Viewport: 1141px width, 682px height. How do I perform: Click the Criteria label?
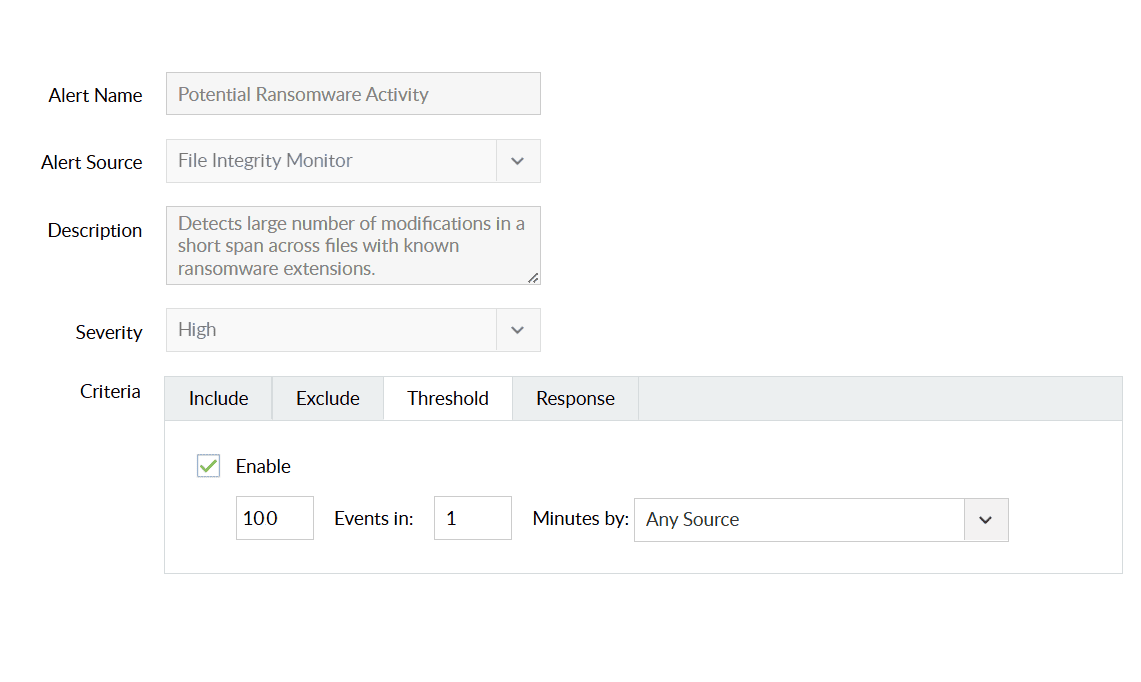[110, 391]
